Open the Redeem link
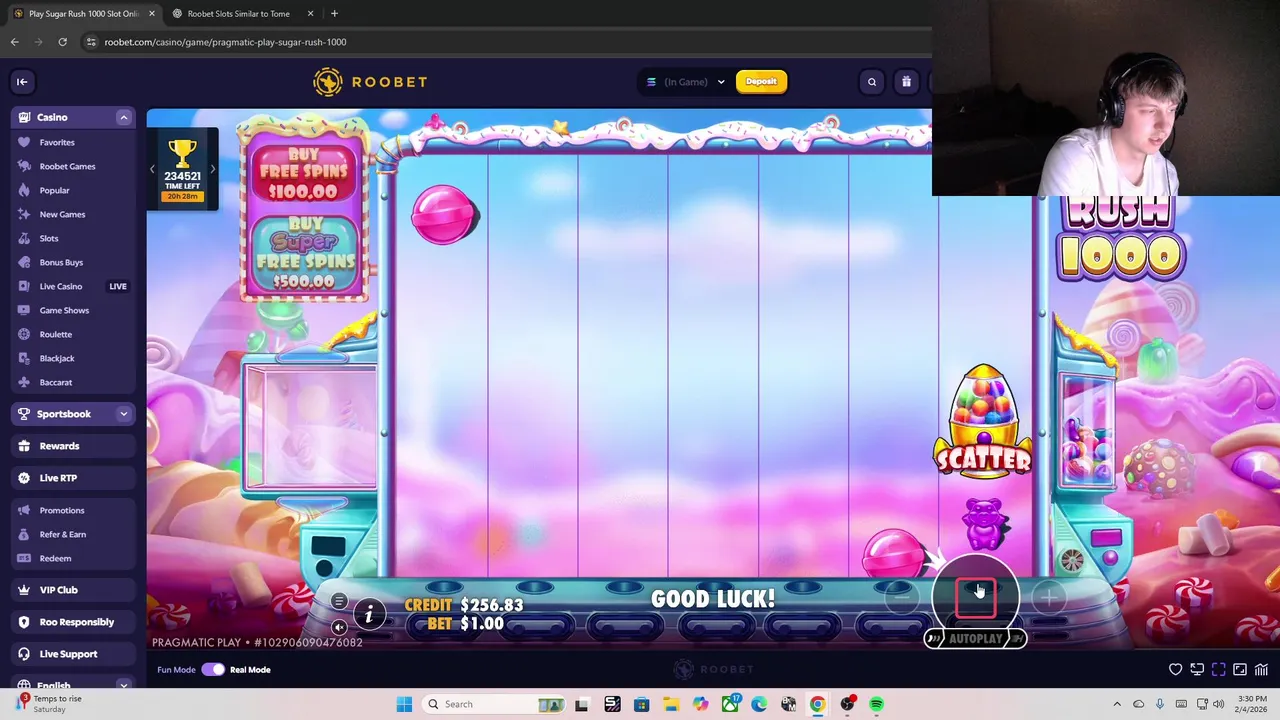Viewport: 1280px width, 720px height. (55, 558)
